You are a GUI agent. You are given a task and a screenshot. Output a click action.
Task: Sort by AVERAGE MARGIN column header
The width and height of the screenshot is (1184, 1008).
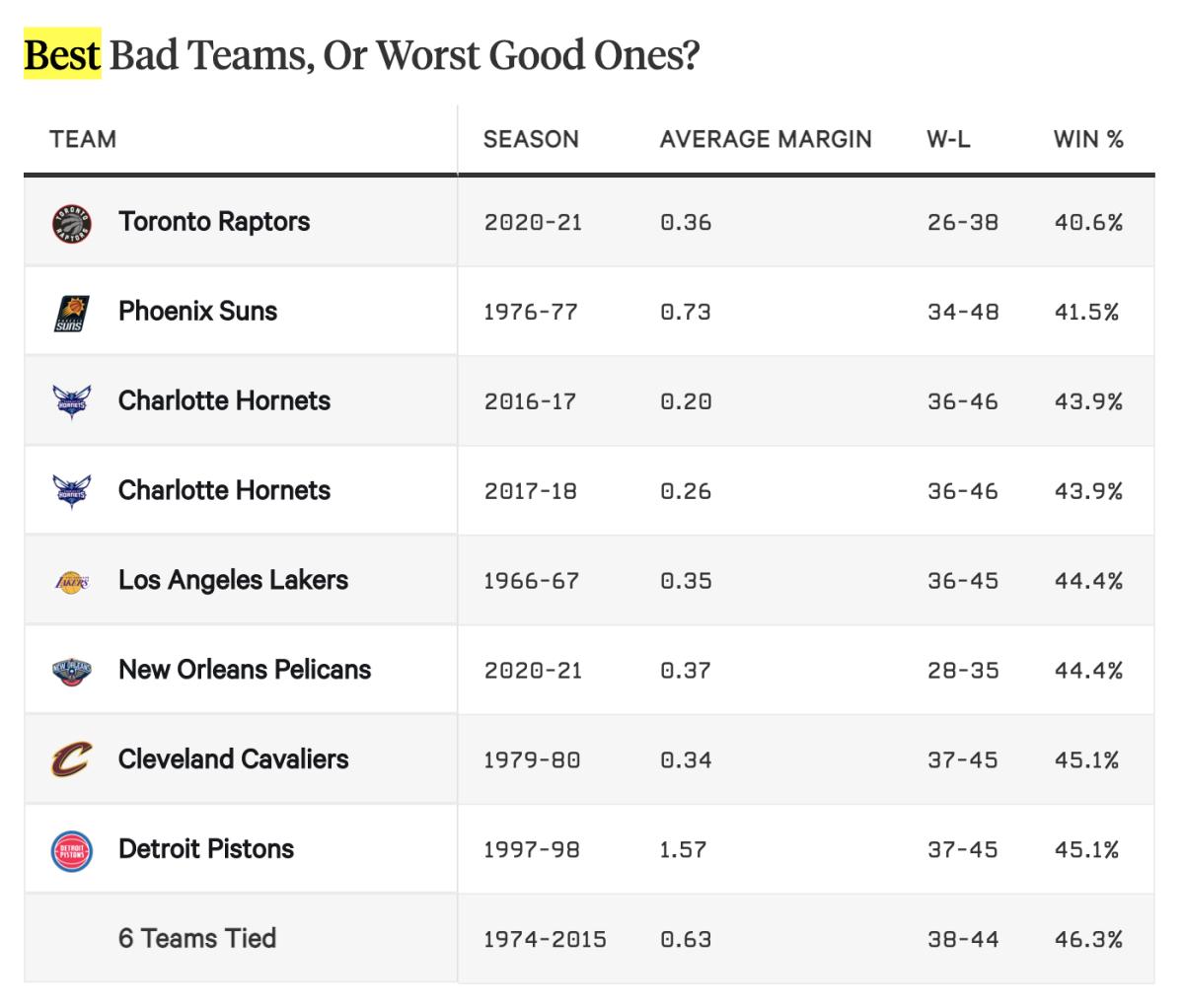coord(766,139)
